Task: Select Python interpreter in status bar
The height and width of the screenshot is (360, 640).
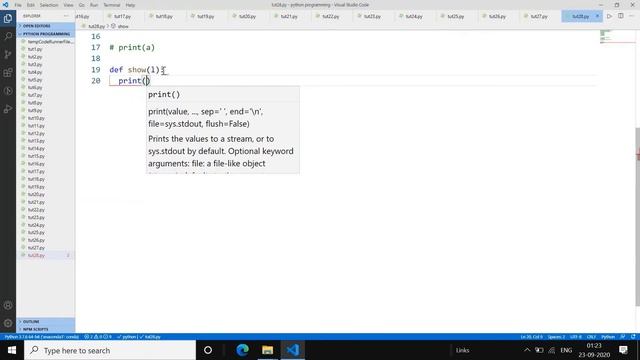Action: pyautogui.click(x=42, y=337)
